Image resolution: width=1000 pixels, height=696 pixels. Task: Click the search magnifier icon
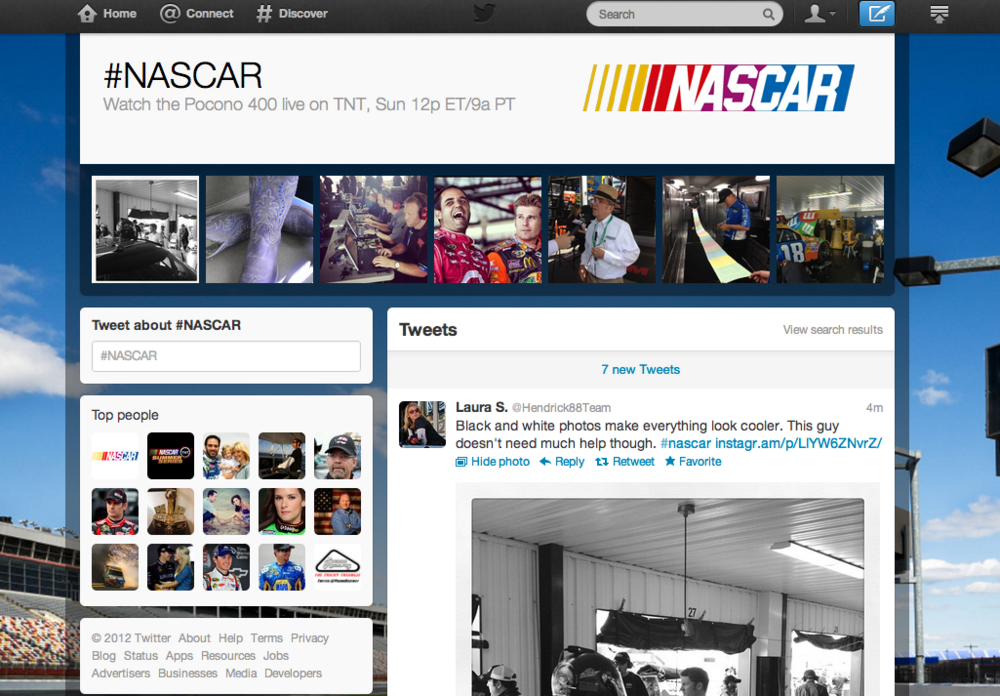[x=768, y=14]
